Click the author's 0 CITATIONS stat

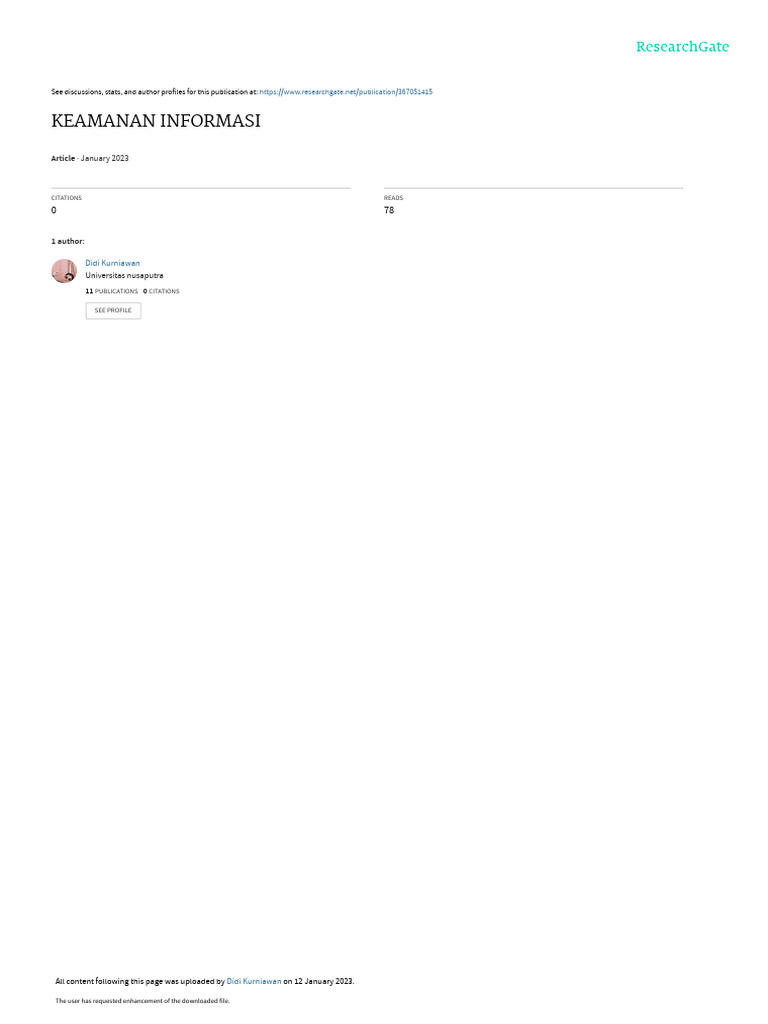coord(161,291)
